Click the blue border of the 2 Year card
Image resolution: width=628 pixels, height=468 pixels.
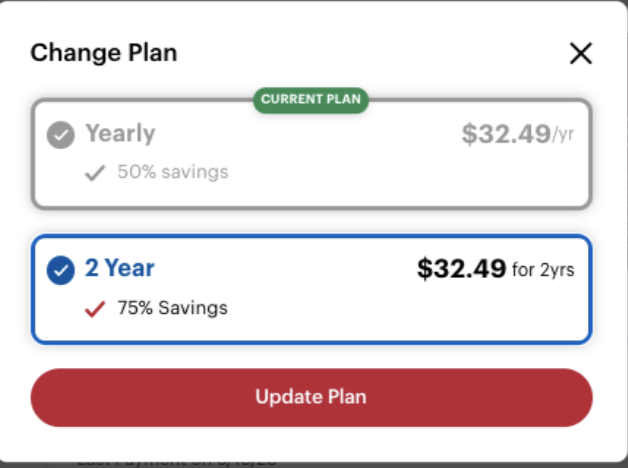click(x=311, y=343)
